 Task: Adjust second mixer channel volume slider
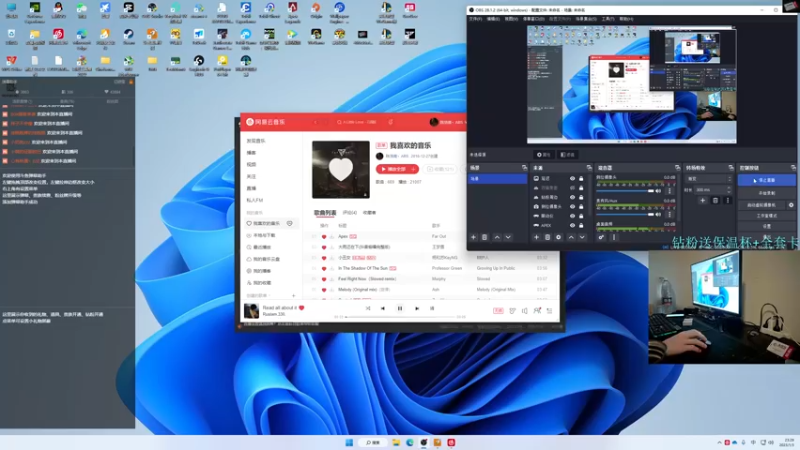[x=625, y=214]
